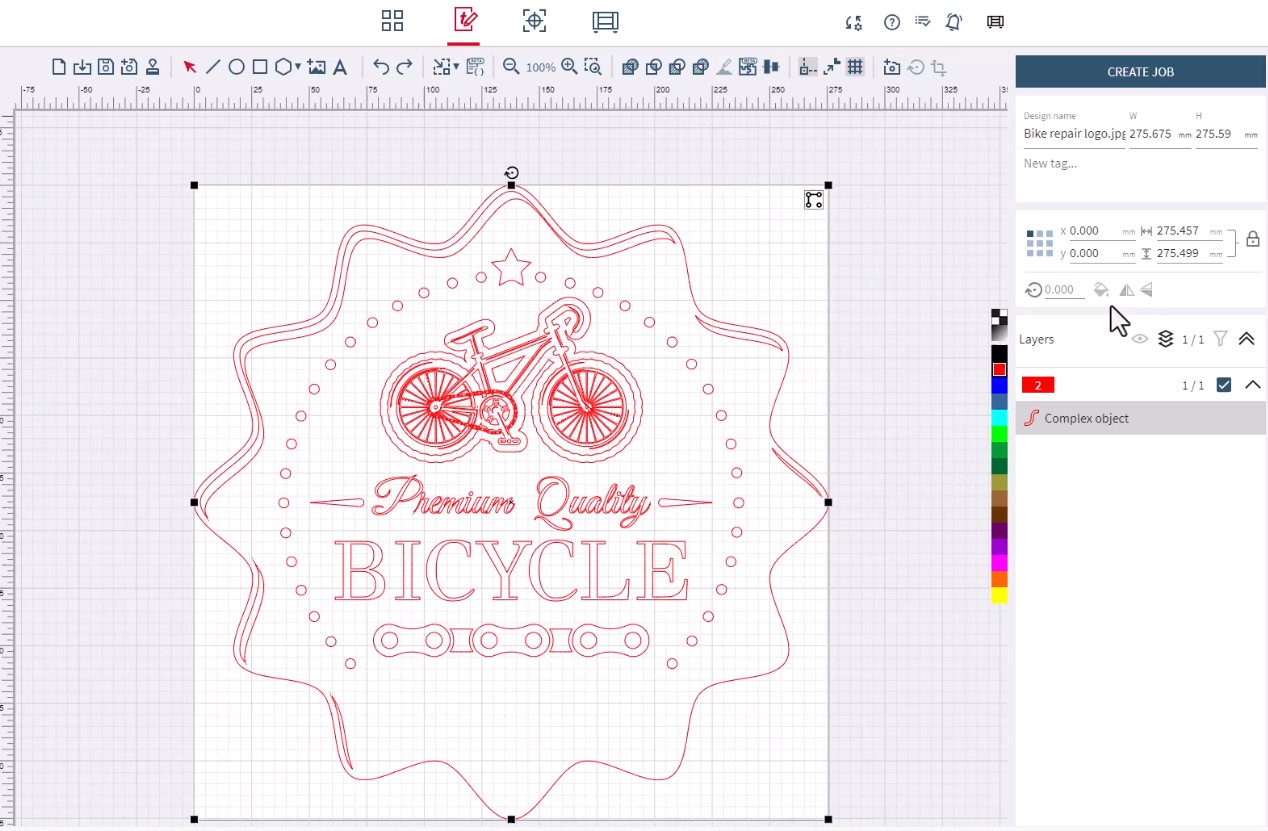Zoom in using the magnifier plus icon
Image resolution: width=1268 pixels, height=831 pixels.
pyautogui.click(x=569, y=67)
